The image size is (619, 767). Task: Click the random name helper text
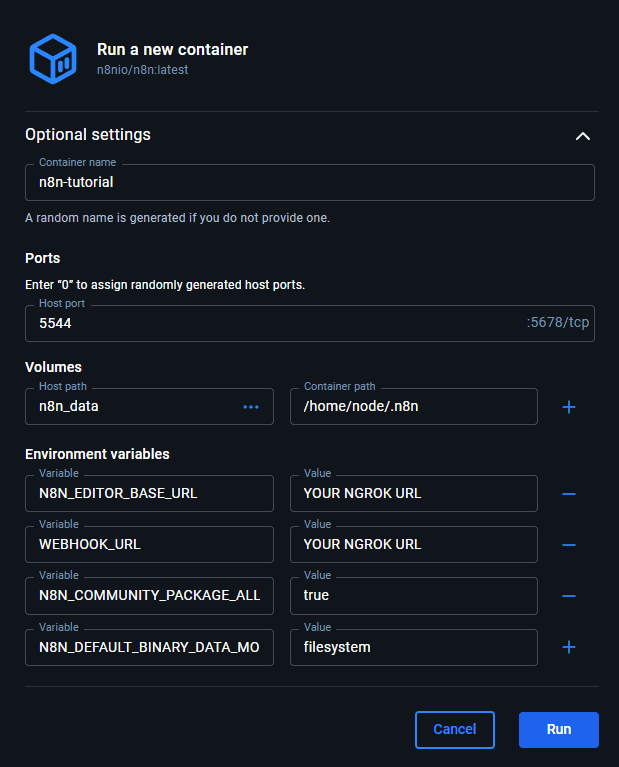click(178, 218)
